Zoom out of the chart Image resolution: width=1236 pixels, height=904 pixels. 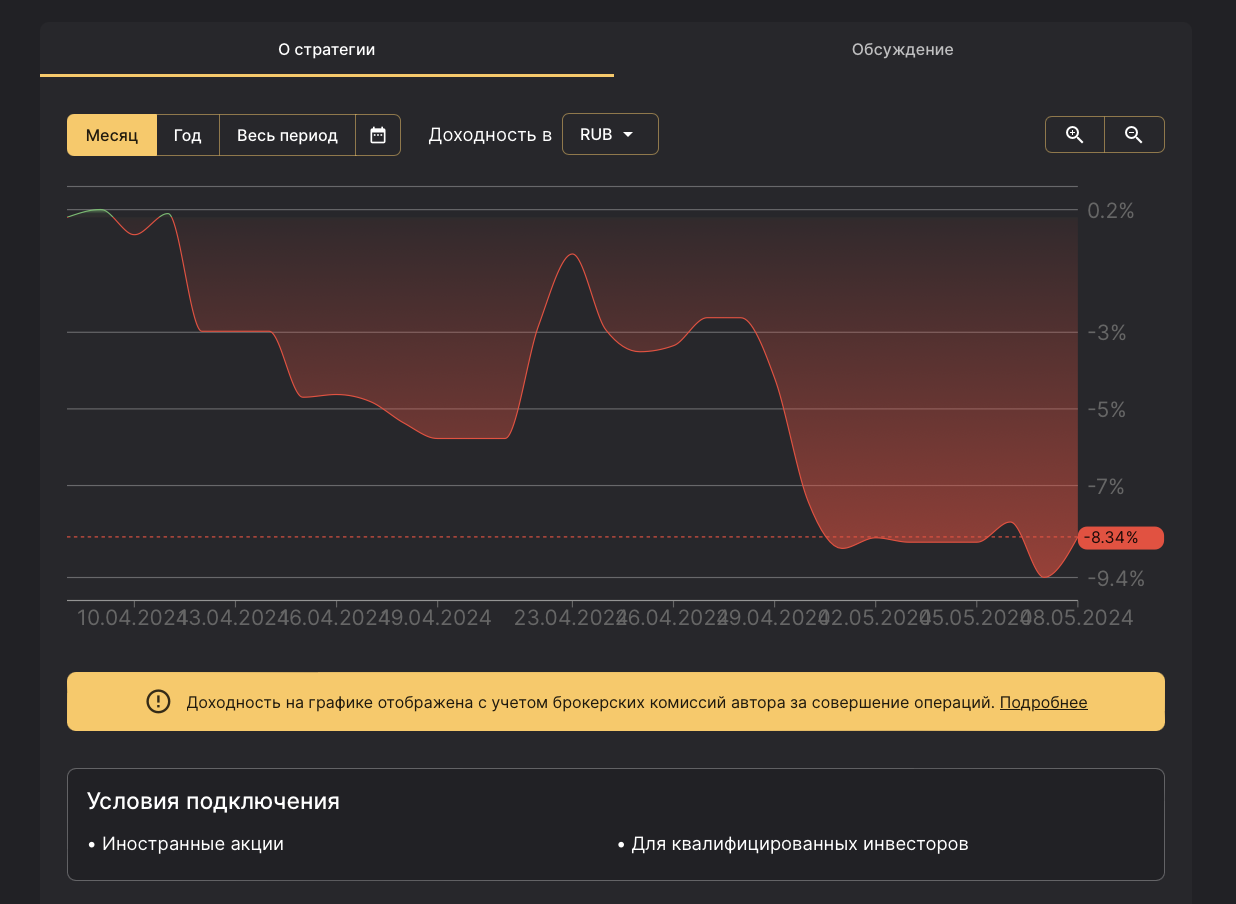coord(1134,135)
